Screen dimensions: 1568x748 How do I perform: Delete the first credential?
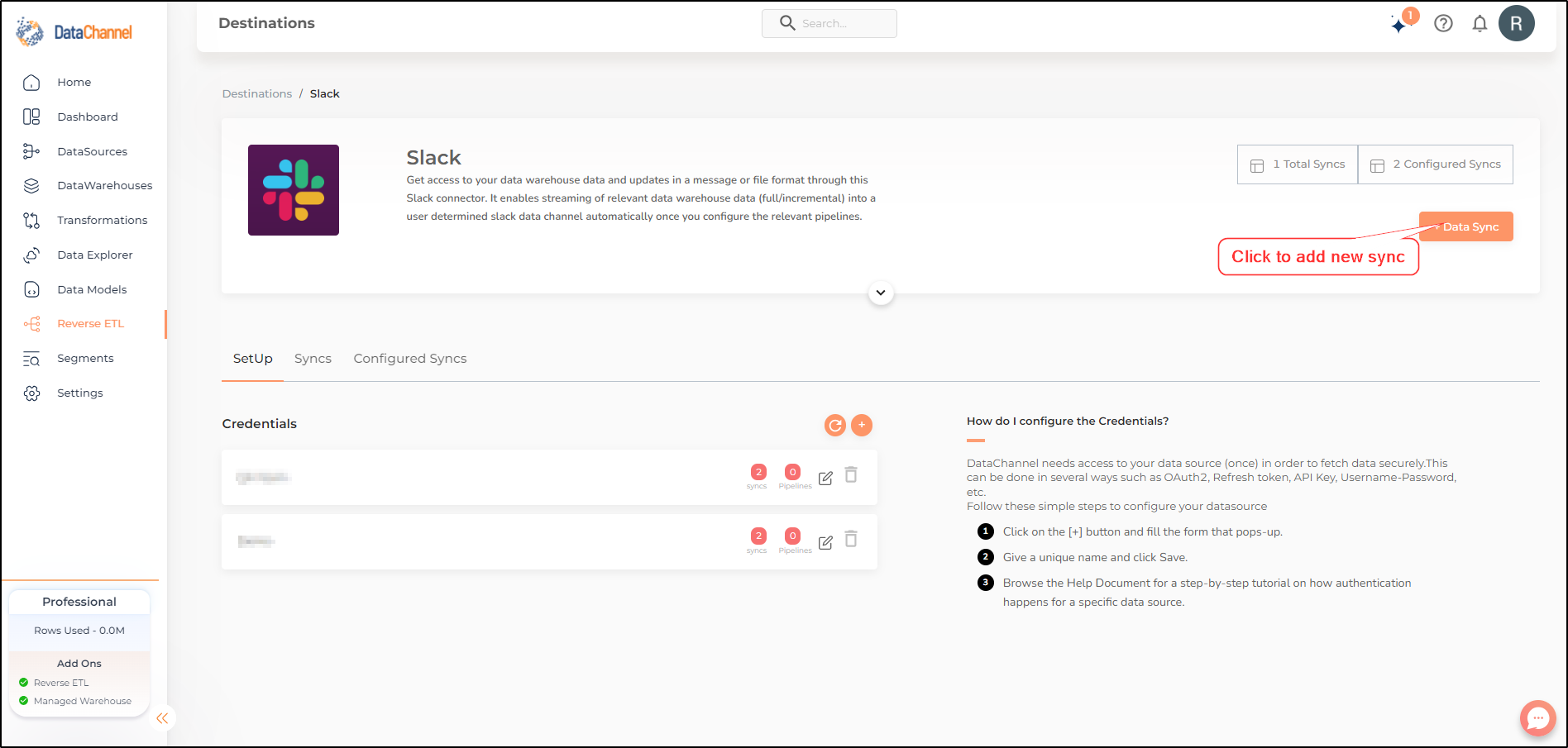tap(851, 474)
